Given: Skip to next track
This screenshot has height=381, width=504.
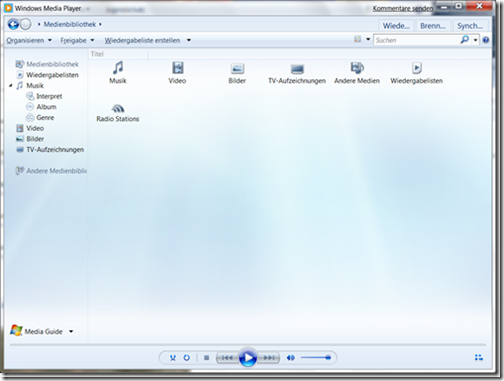Looking at the screenshot, I should coord(269,358).
